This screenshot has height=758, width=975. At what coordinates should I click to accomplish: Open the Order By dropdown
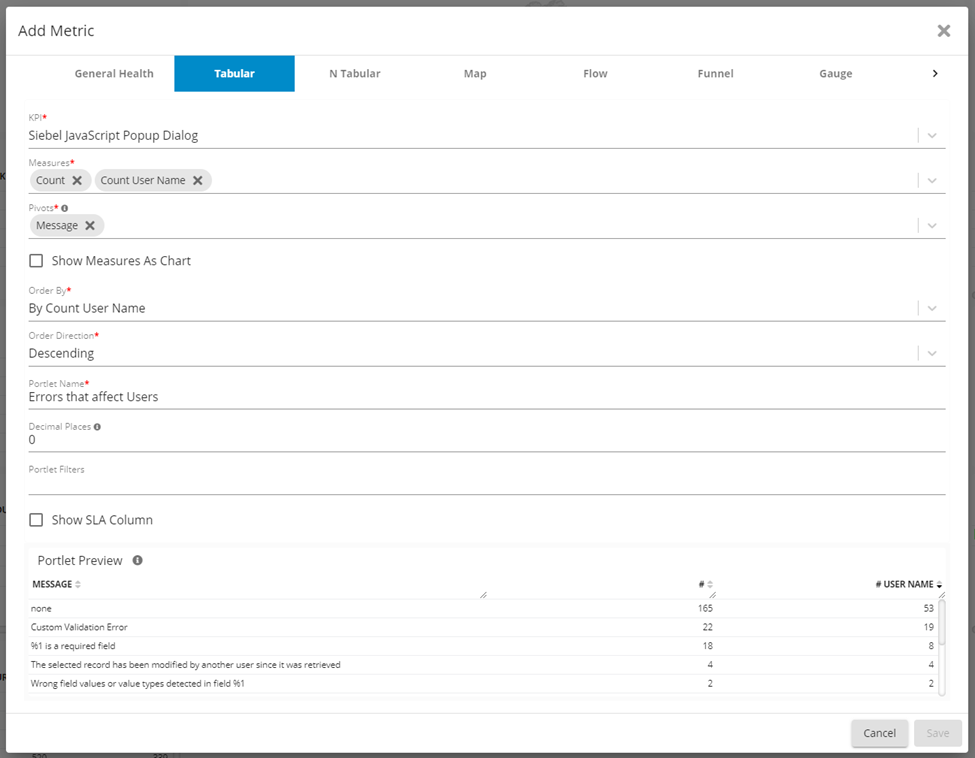click(x=932, y=308)
